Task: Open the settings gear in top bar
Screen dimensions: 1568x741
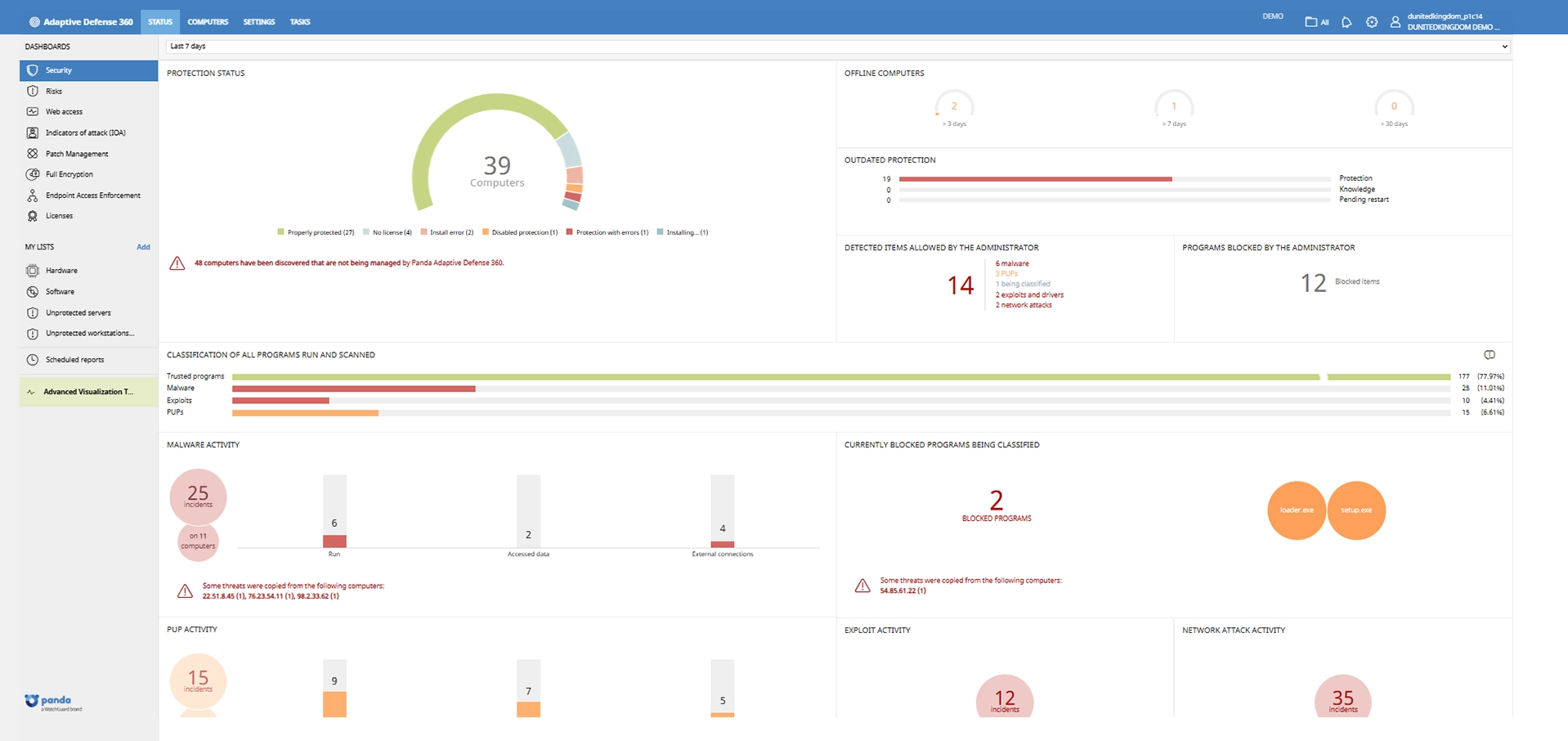Action: 1372,22
